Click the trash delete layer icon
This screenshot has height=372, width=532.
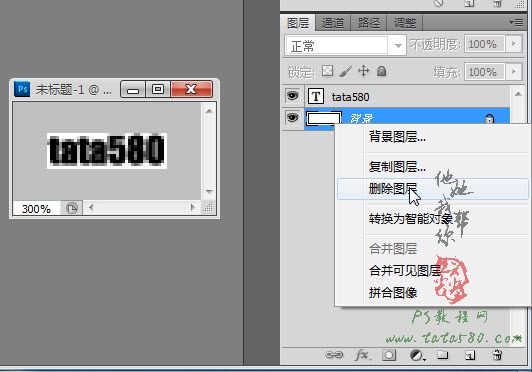tap(497, 355)
